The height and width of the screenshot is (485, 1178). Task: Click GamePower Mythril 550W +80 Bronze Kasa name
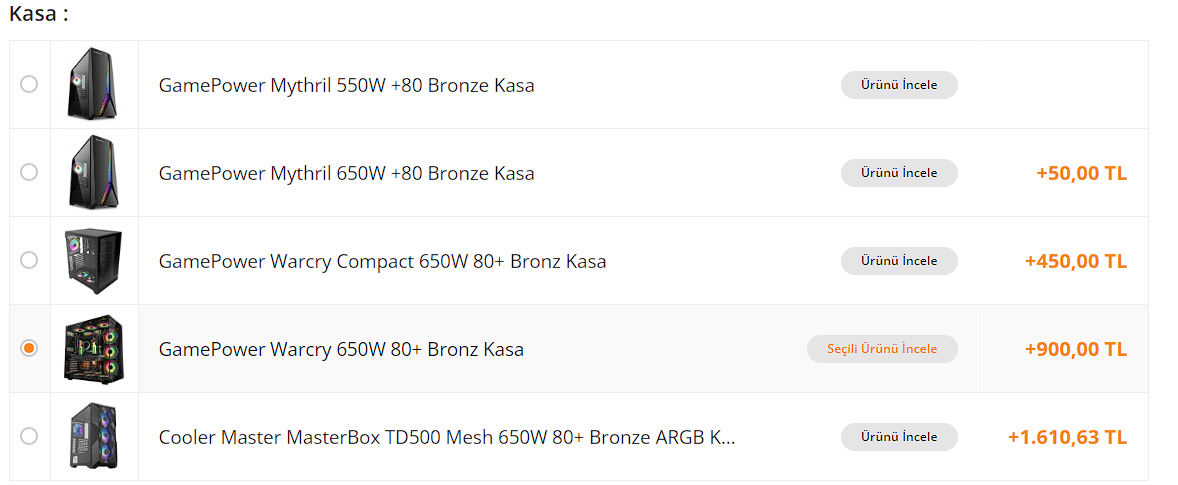click(x=346, y=85)
